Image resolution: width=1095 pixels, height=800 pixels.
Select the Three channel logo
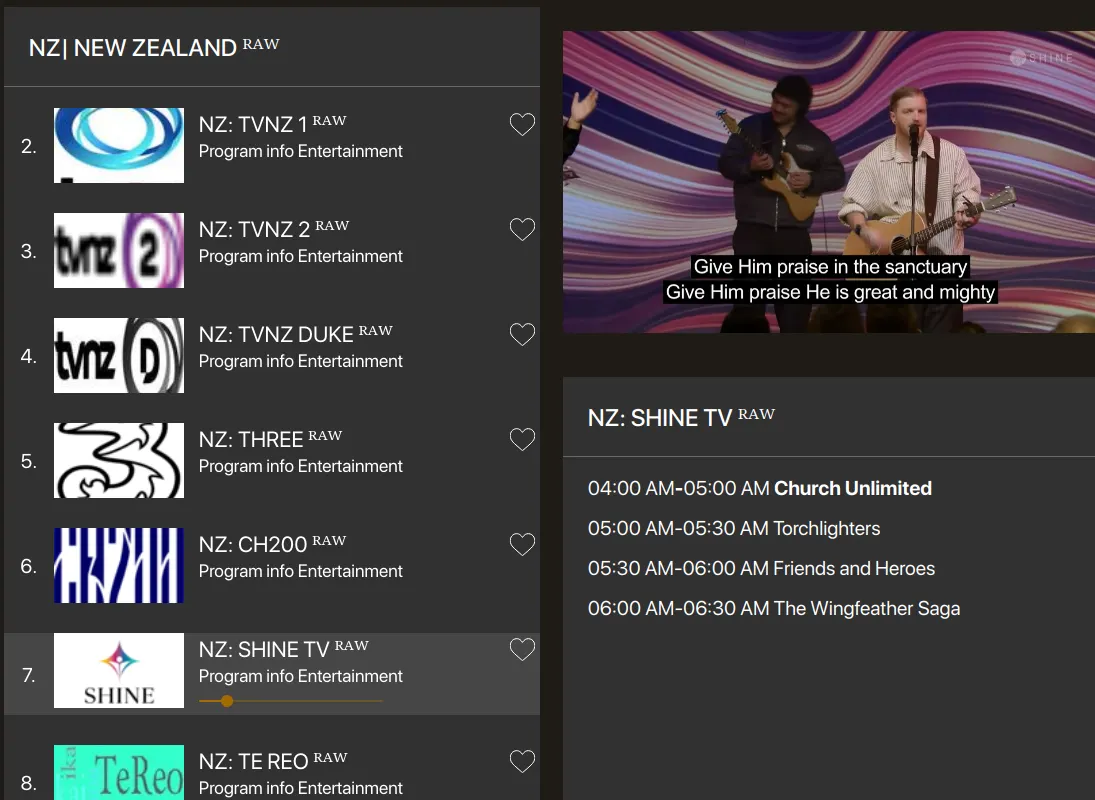point(119,460)
